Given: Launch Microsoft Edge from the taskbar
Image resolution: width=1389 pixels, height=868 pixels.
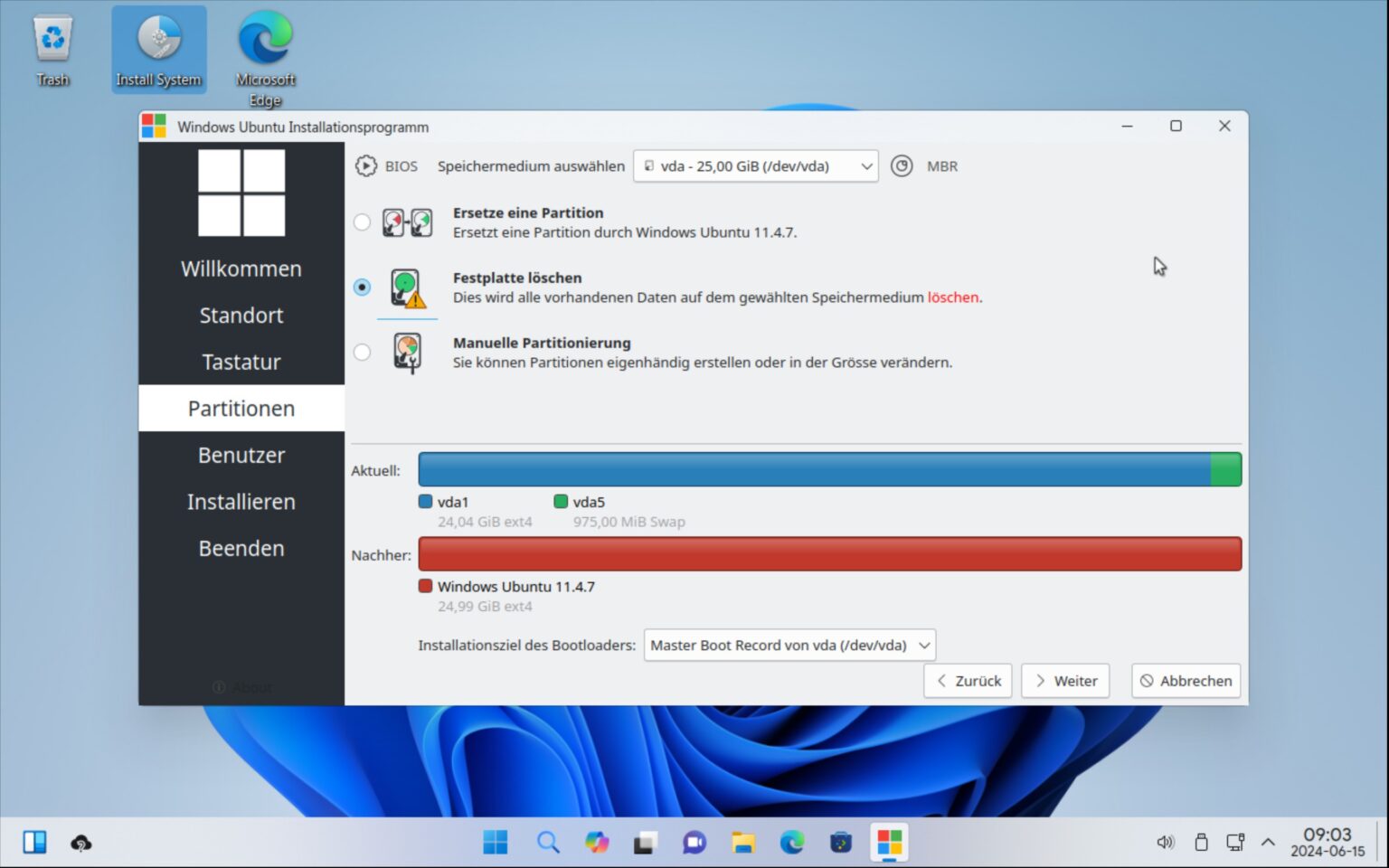Looking at the screenshot, I should point(792,842).
